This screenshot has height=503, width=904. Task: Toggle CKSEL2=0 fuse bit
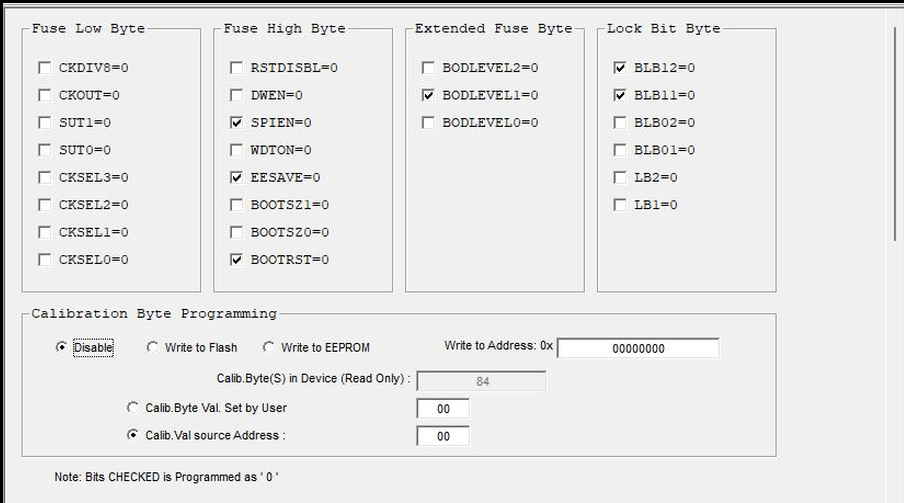pyautogui.click(x=44, y=205)
